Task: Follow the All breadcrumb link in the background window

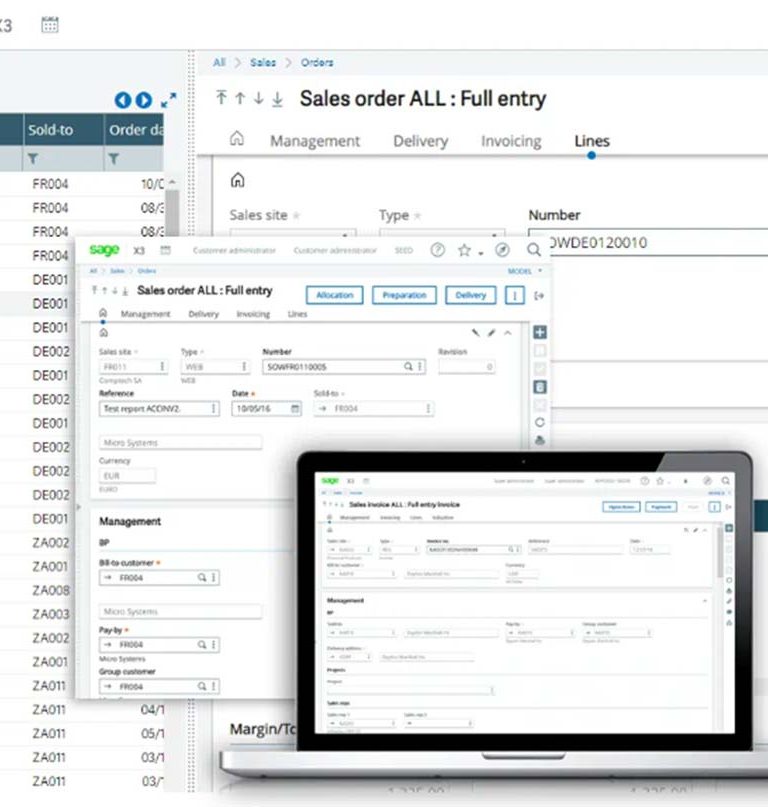Action: tap(219, 63)
